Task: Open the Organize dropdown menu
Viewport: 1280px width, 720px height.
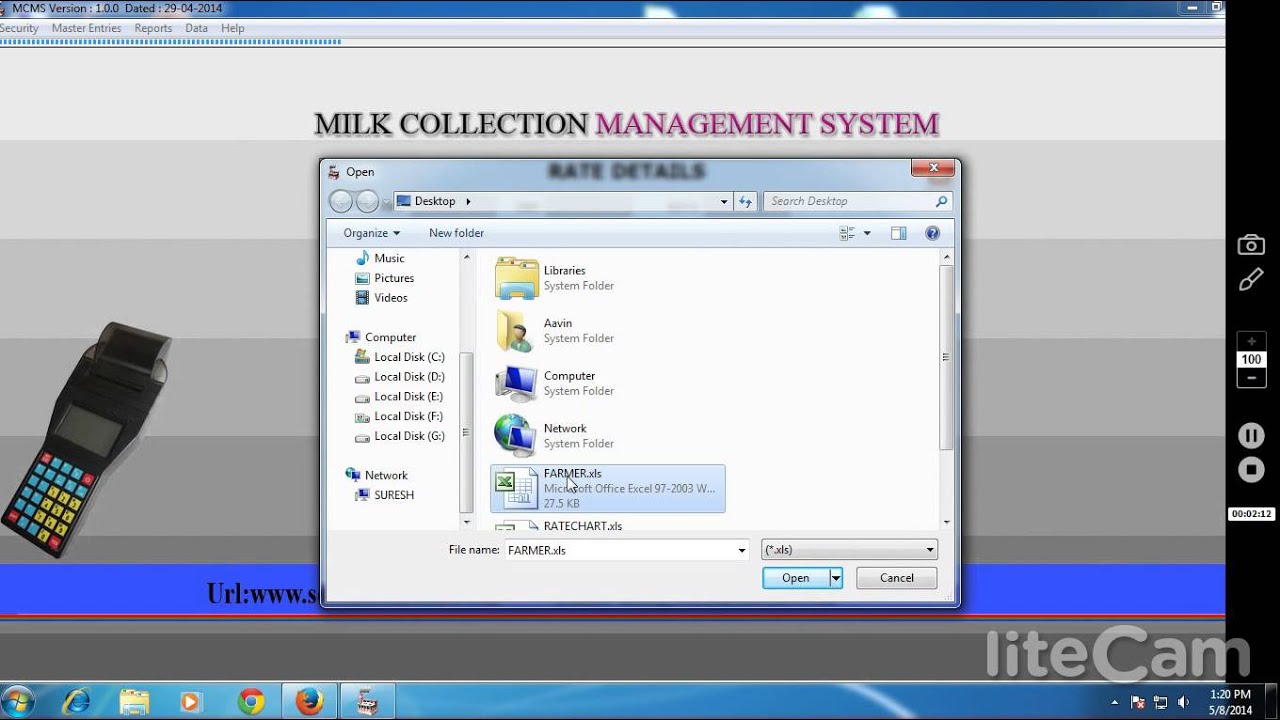Action: [371, 233]
